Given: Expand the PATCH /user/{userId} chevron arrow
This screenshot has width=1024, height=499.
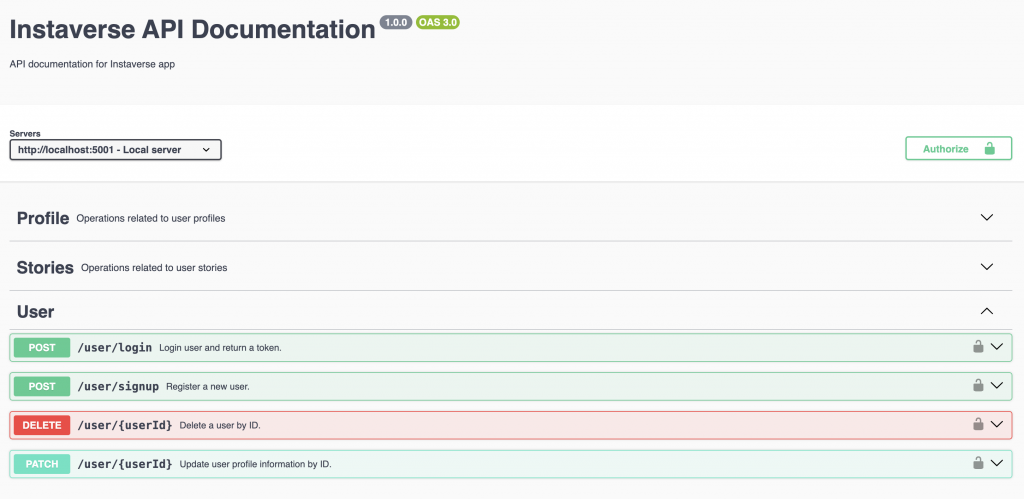Looking at the screenshot, I should tap(997, 463).
